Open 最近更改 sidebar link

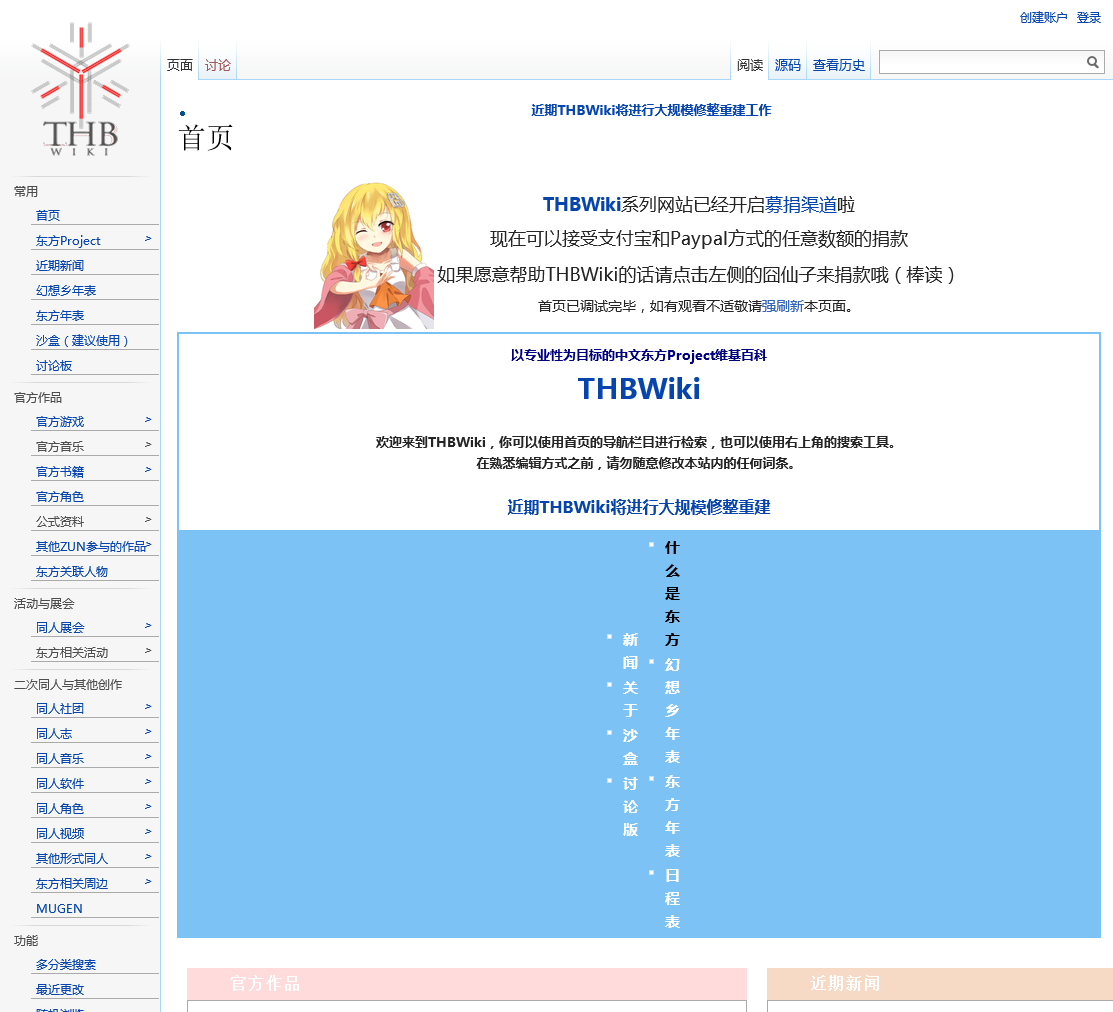tap(60, 989)
